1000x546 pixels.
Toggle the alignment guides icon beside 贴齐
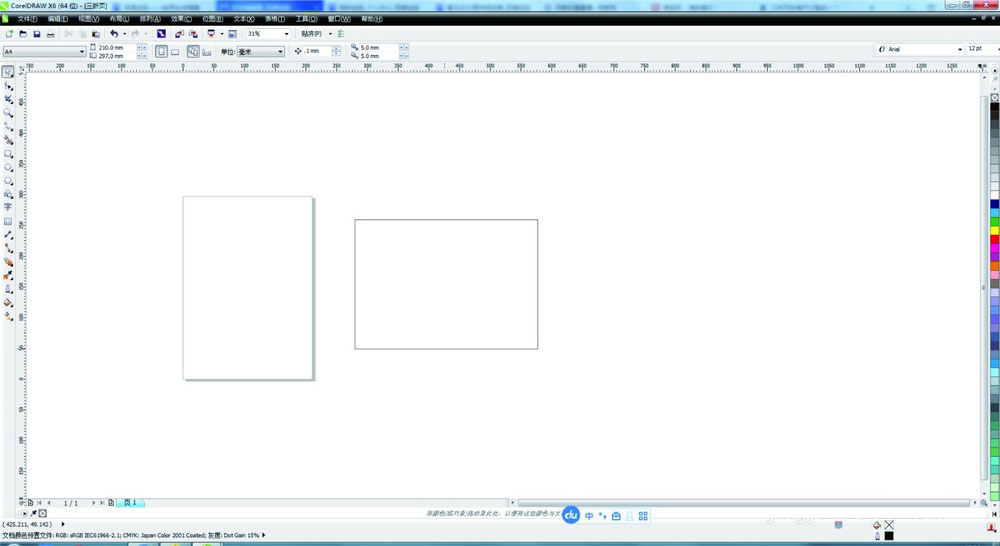click(x=341, y=34)
